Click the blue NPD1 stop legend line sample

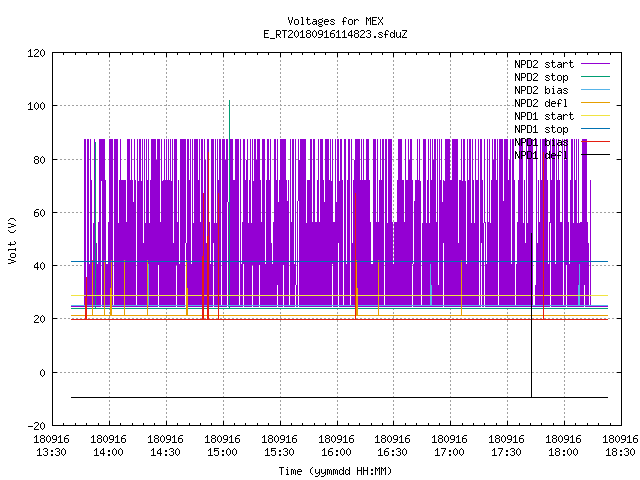[595, 129]
